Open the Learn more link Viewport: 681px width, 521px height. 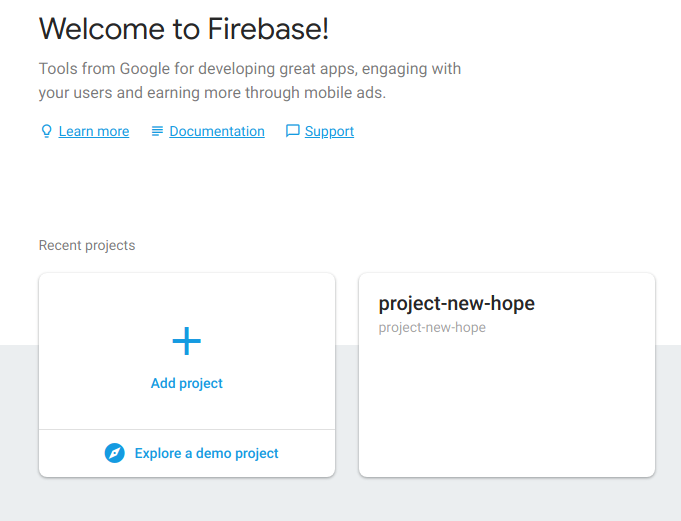(94, 131)
